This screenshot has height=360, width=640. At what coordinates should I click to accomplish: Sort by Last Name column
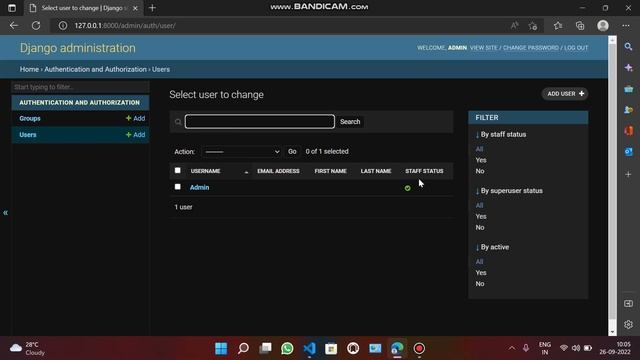click(376, 171)
